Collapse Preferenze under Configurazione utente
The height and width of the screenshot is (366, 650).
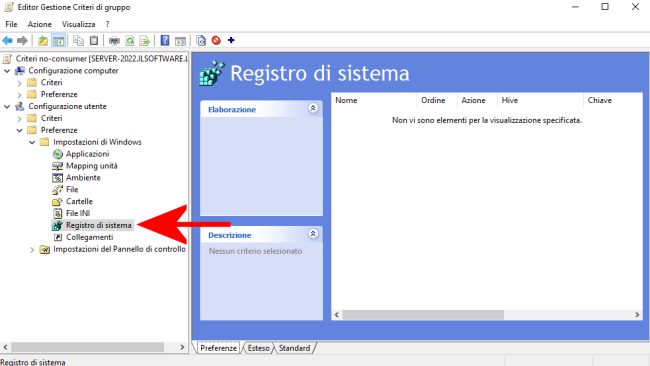[x=19, y=131]
